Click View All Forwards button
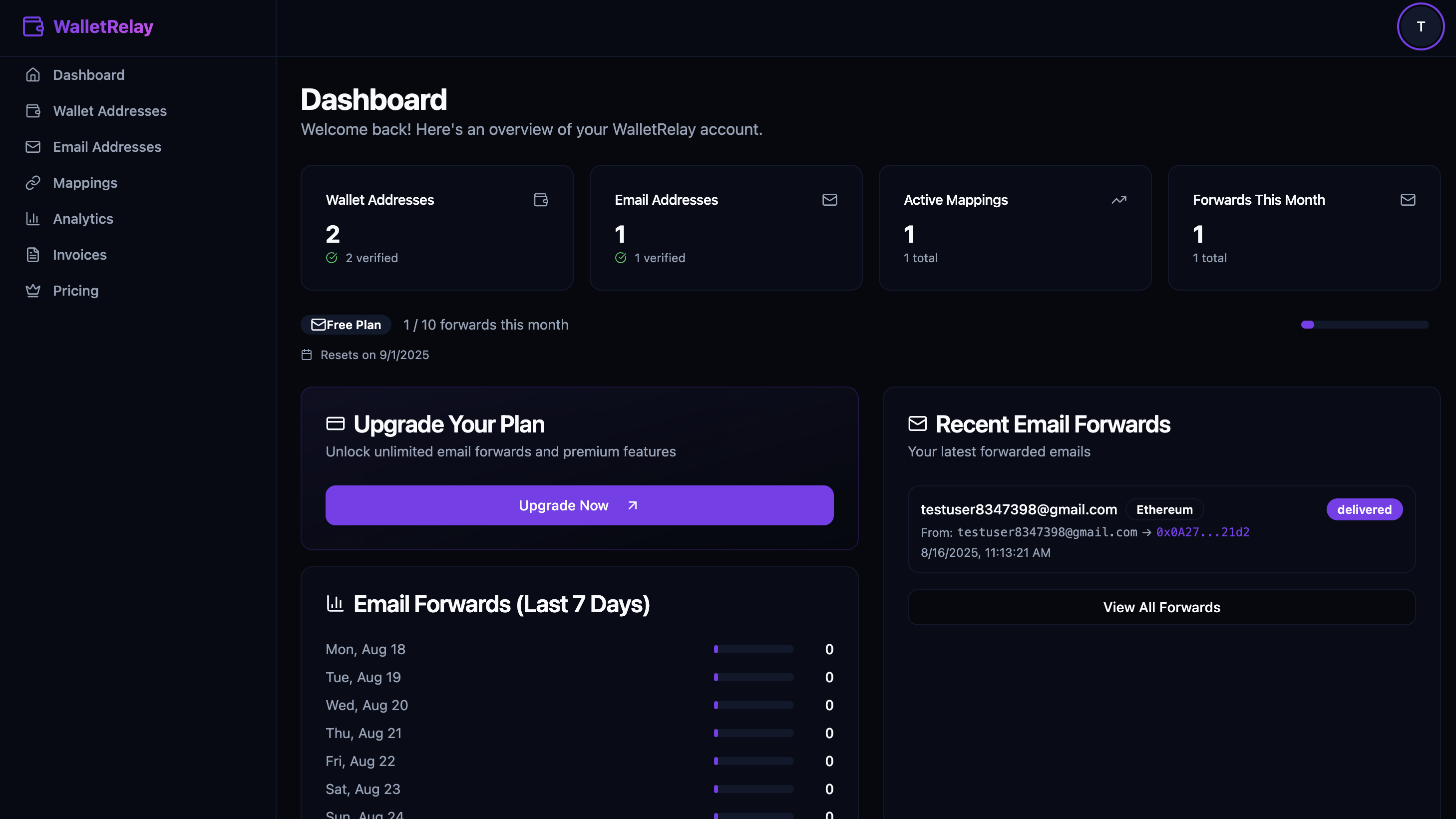This screenshot has width=1456, height=819. [1161, 607]
